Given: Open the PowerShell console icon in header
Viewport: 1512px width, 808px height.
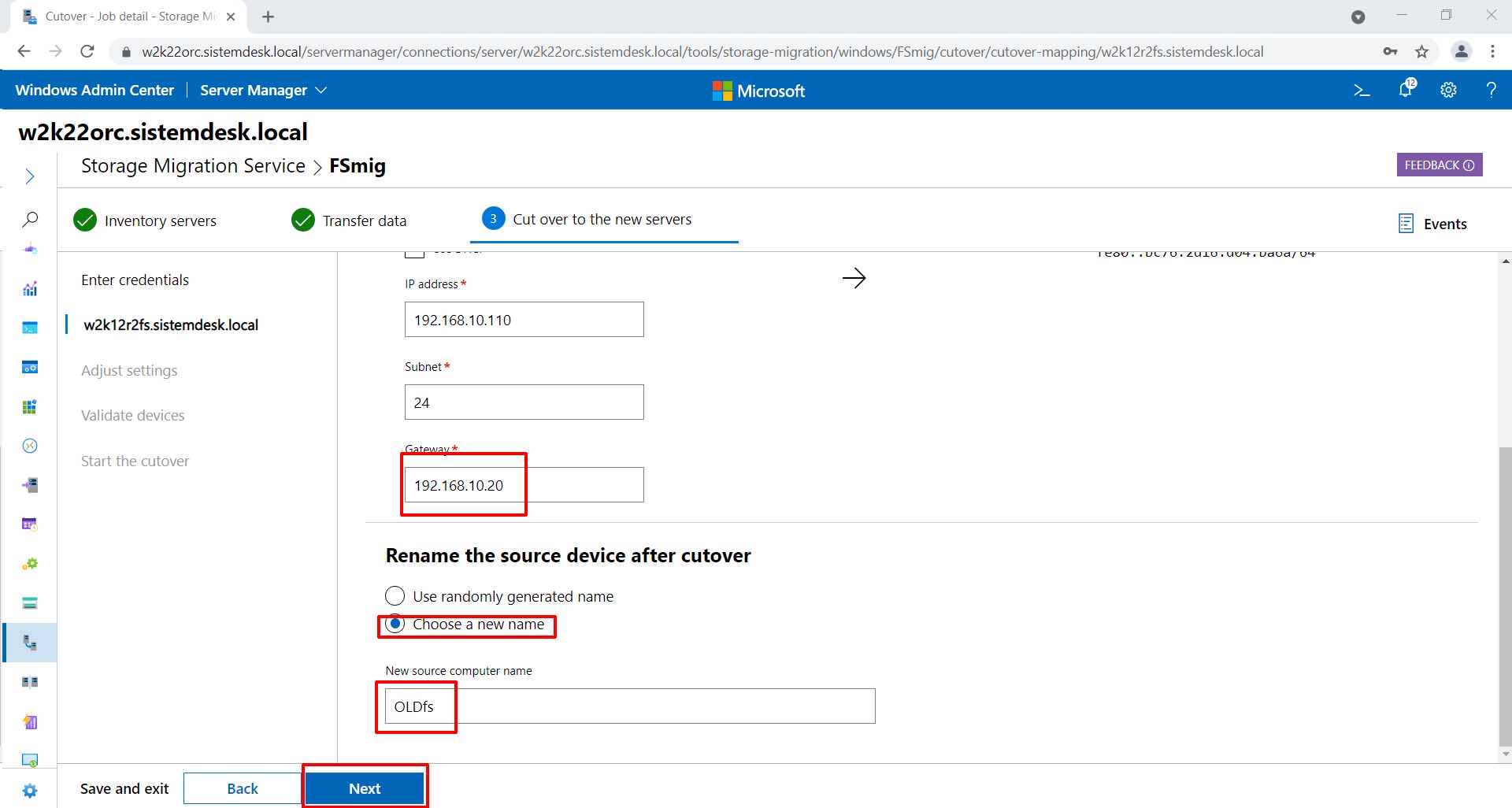Looking at the screenshot, I should (1362, 91).
